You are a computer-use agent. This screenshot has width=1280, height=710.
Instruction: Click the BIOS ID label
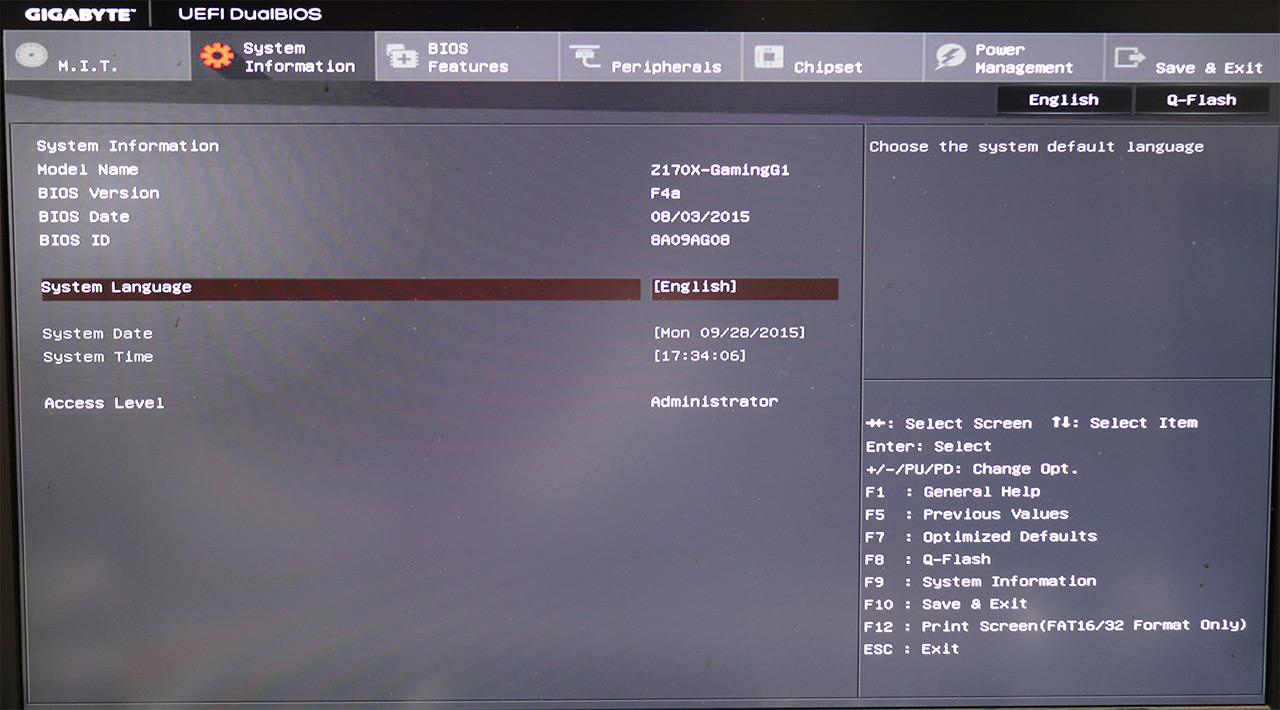pos(74,241)
